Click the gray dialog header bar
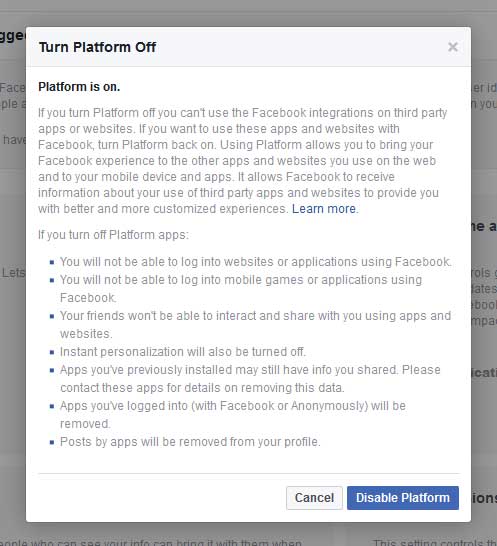This screenshot has width=497, height=546. tap(248, 47)
